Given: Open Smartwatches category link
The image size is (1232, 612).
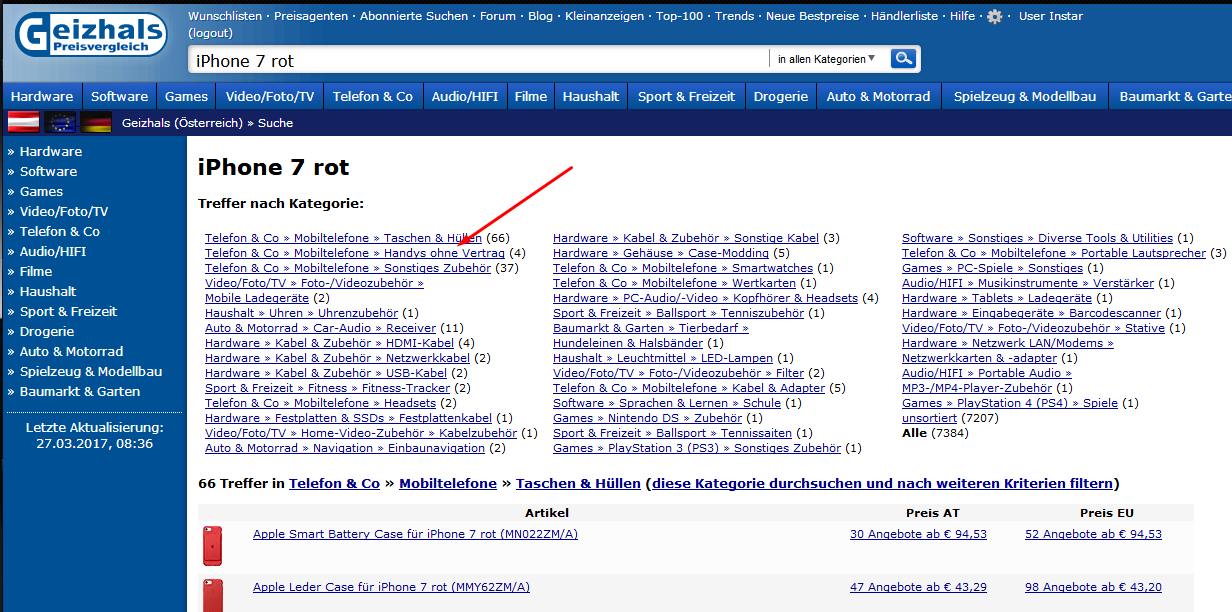Looking at the screenshot, I should (x=683, y=268).
